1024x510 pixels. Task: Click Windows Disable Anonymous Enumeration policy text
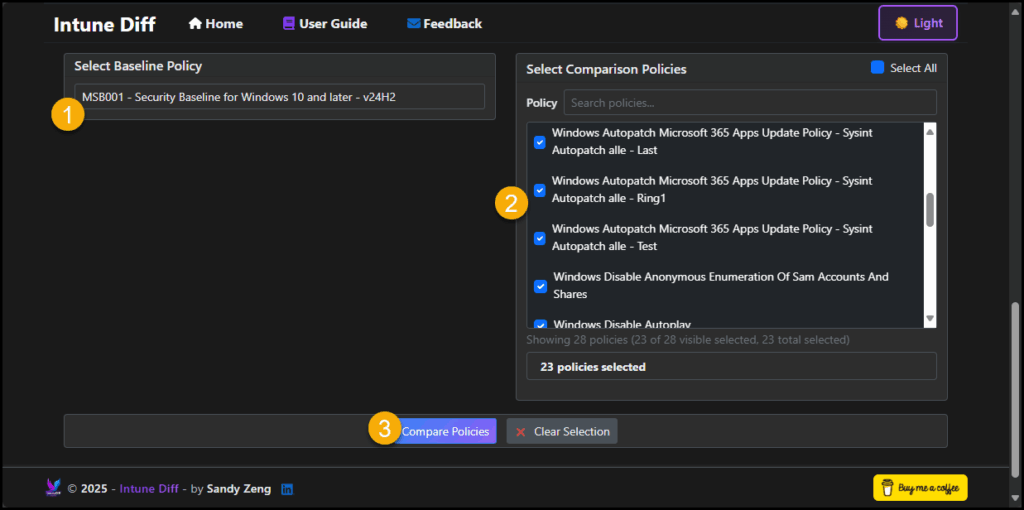[721, 285]
